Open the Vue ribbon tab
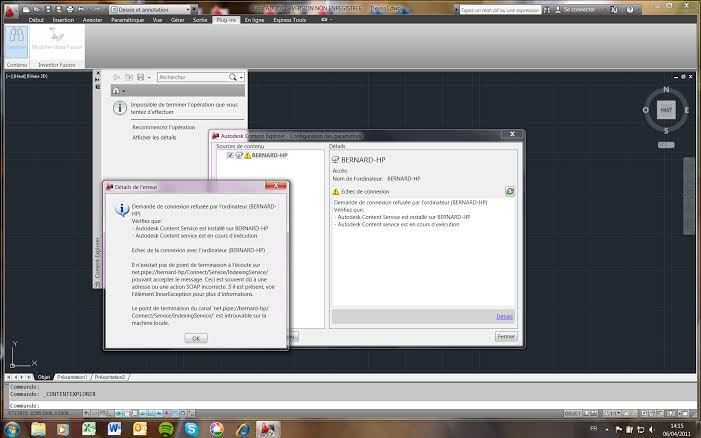This screenshot has width=701, height=438. 157,20
